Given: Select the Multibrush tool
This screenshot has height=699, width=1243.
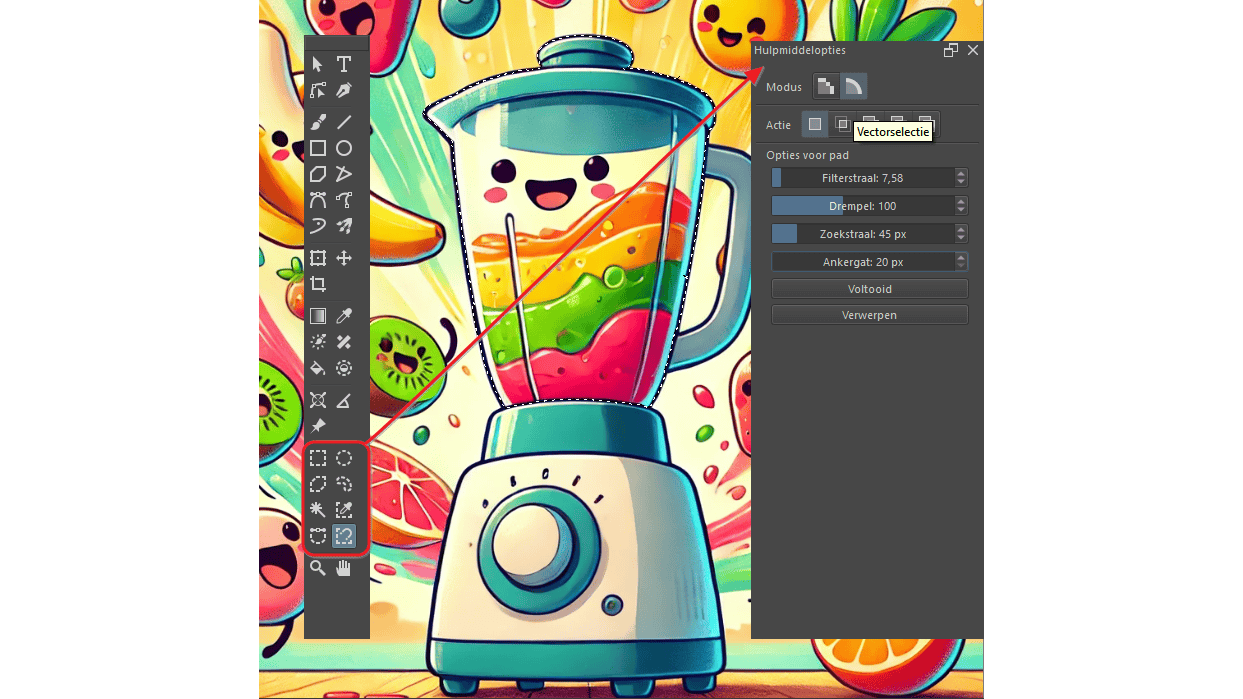Looking at the screenshot, I should [344, 226].
